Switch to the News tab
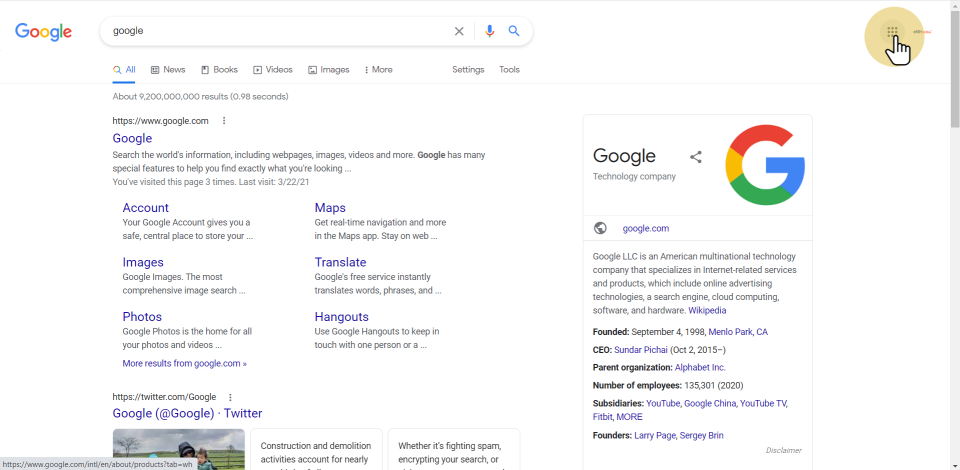 click(168, 70)
